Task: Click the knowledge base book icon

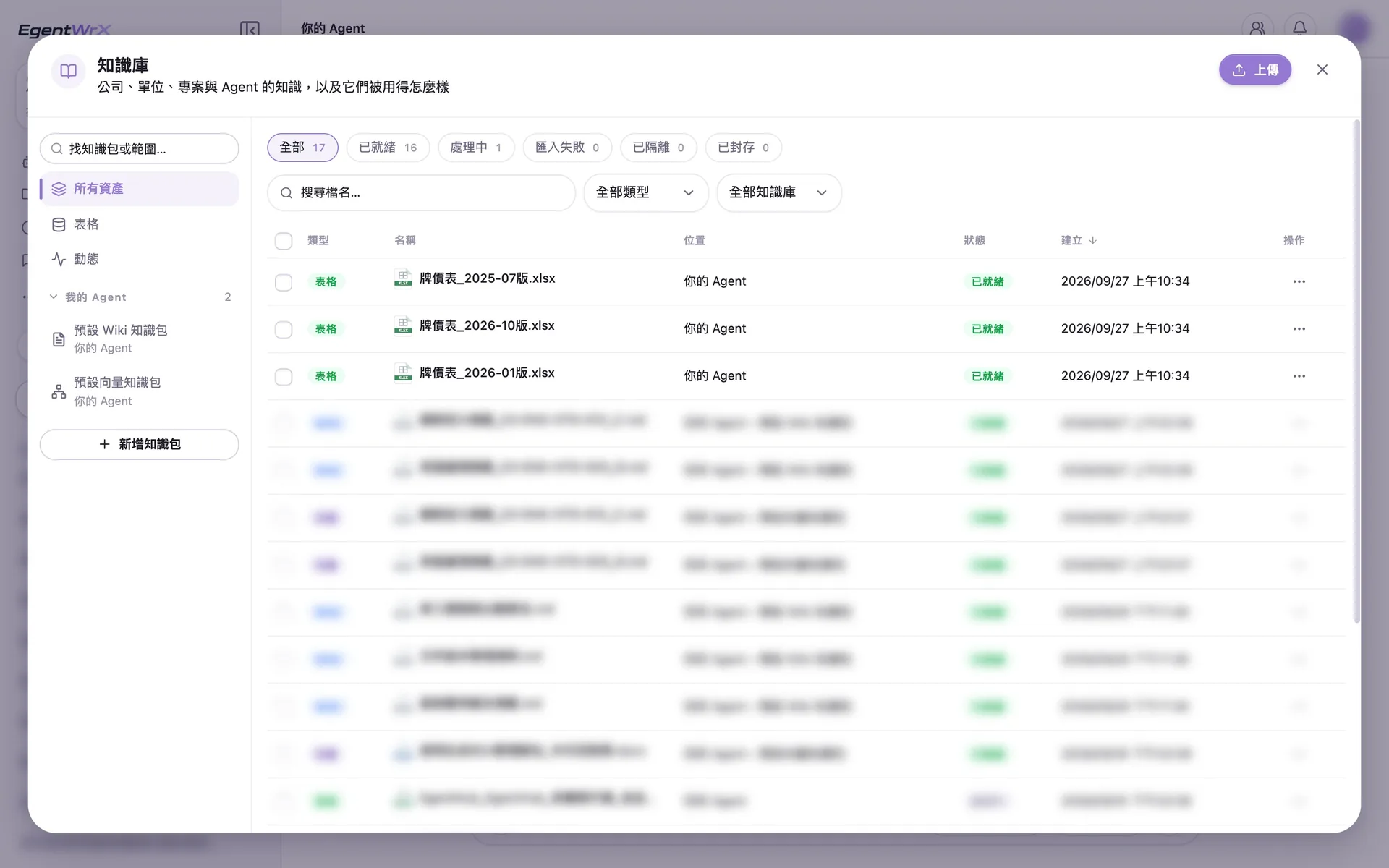Action: tap(68, 71)
